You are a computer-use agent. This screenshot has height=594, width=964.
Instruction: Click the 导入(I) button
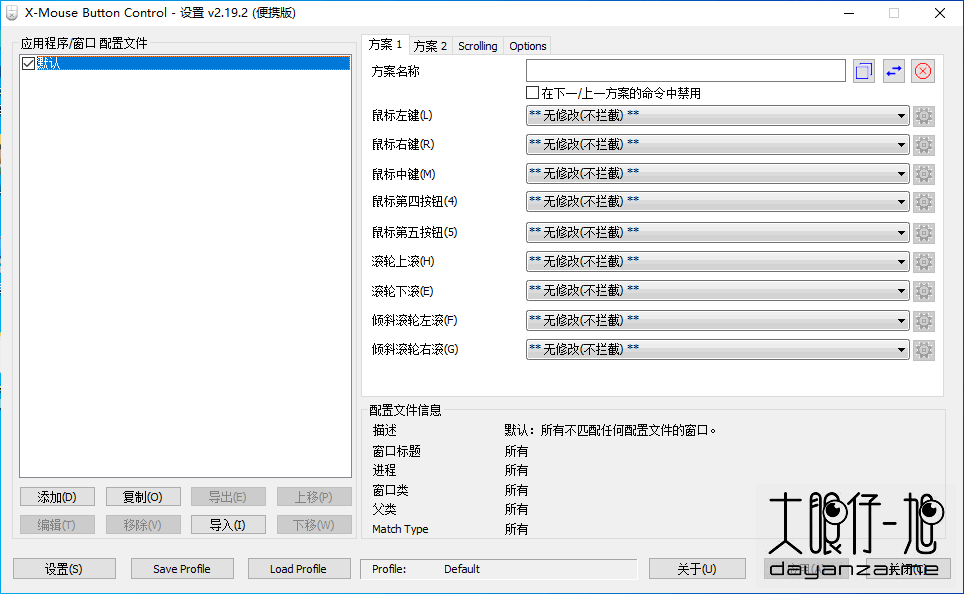coord(228,525)
